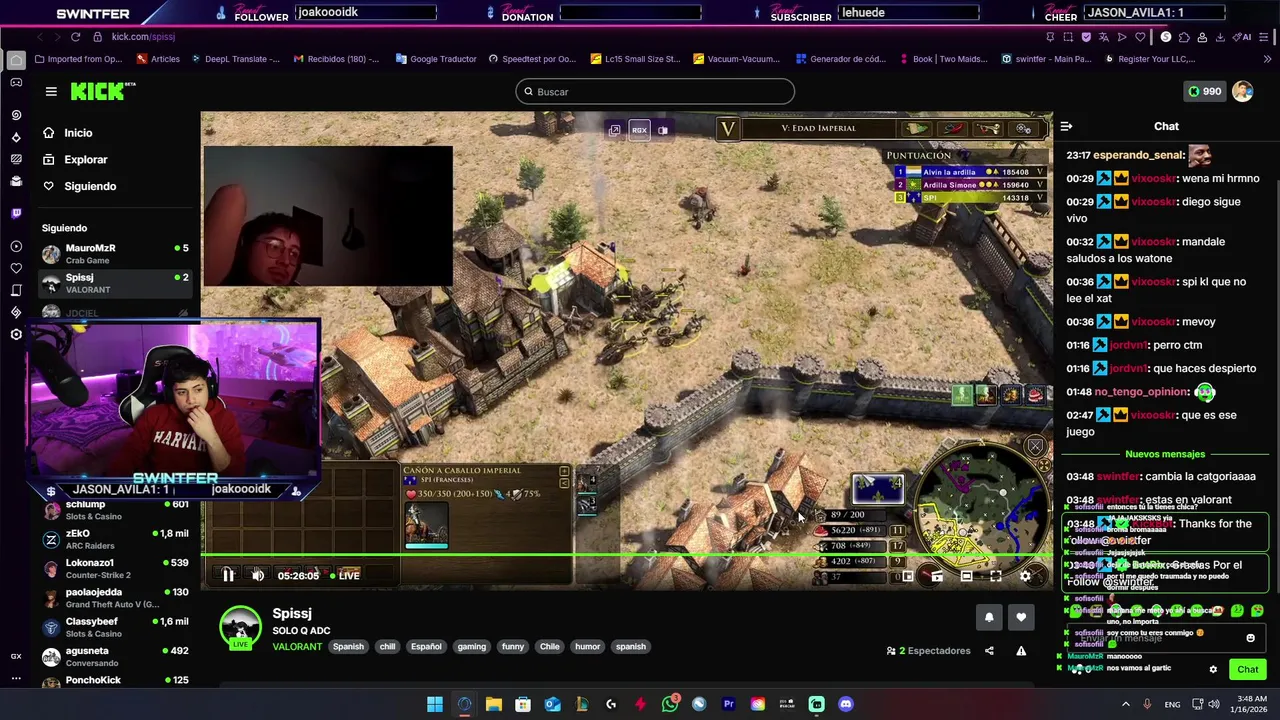
Task: Open player settings gear
Action: (1025, 576)
